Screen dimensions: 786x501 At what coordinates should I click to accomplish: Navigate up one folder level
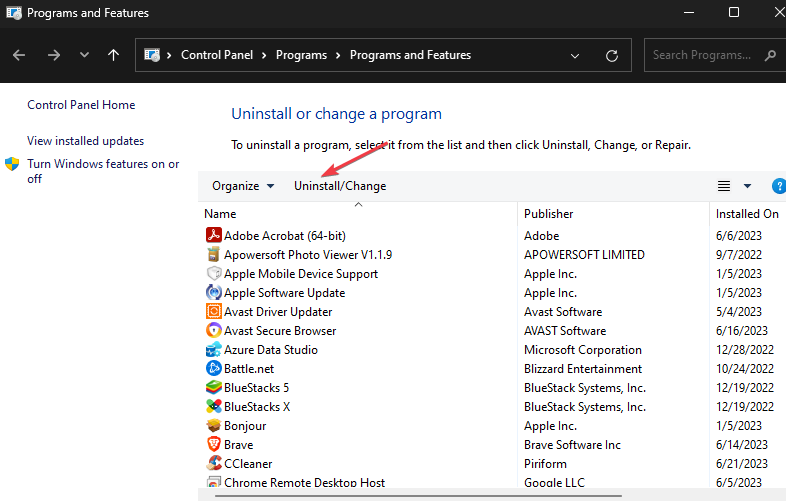click(x=114, y=55)
